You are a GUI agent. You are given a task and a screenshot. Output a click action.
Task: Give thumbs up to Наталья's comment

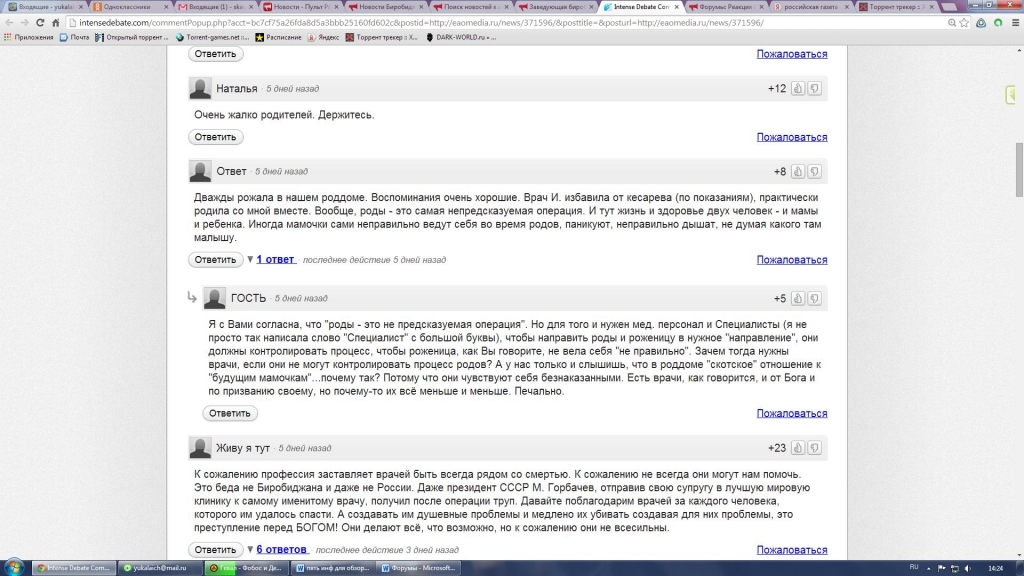click(797, 89)
